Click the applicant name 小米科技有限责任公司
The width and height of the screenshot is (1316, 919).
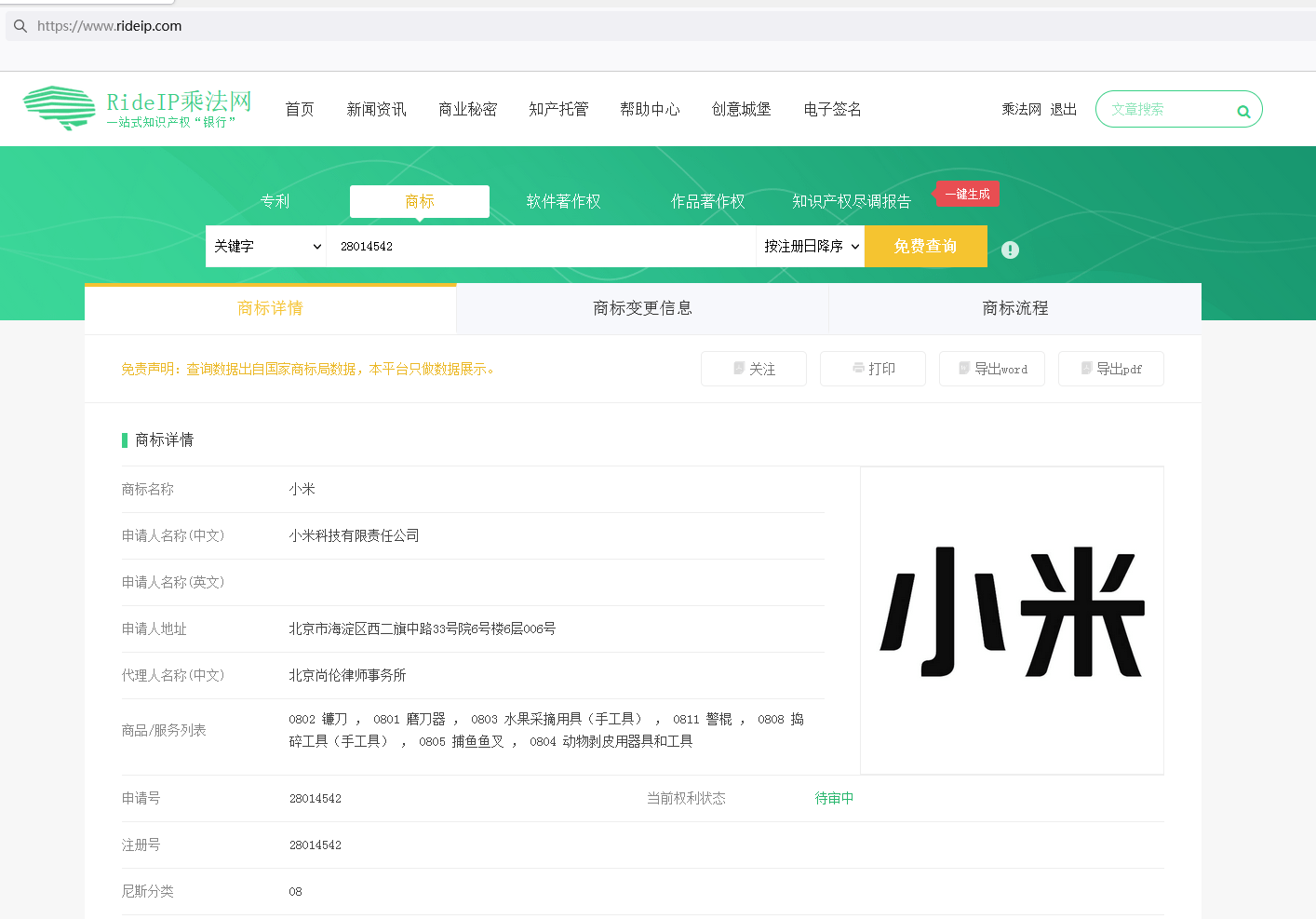[354, 535]
